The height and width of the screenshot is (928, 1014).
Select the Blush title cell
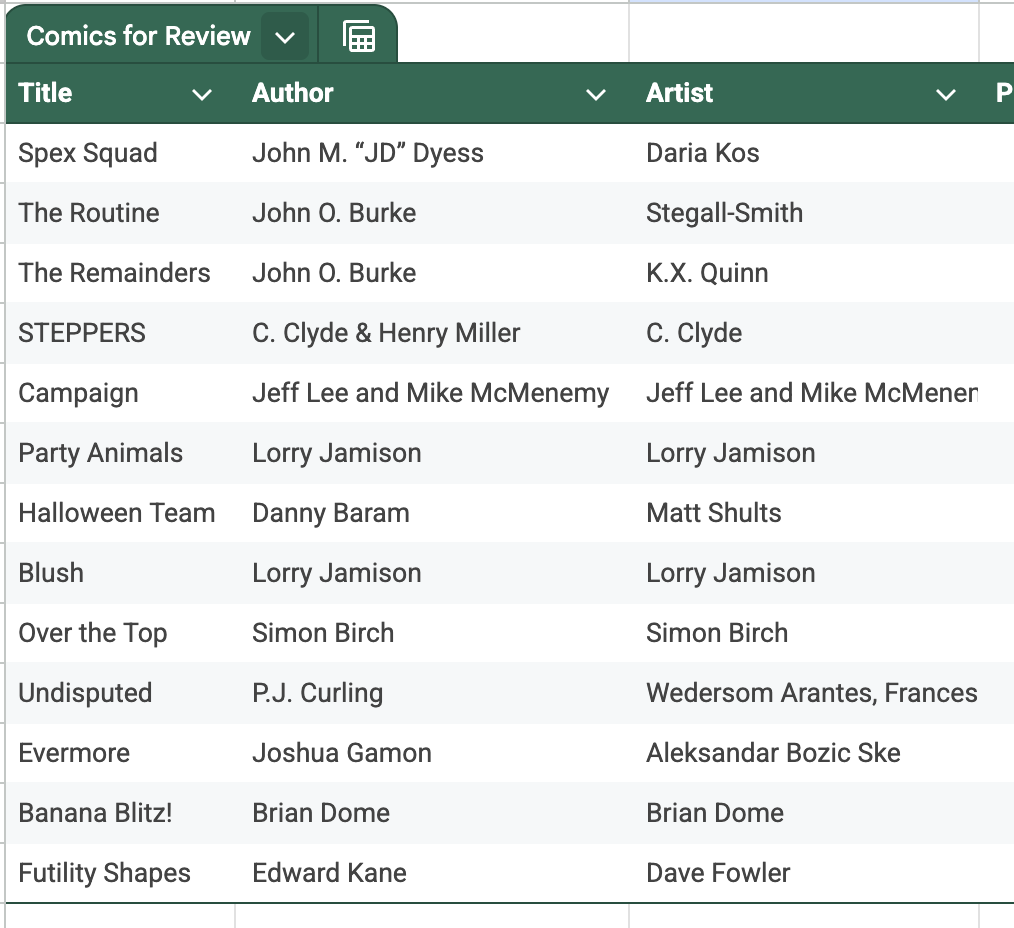point(121,574)
